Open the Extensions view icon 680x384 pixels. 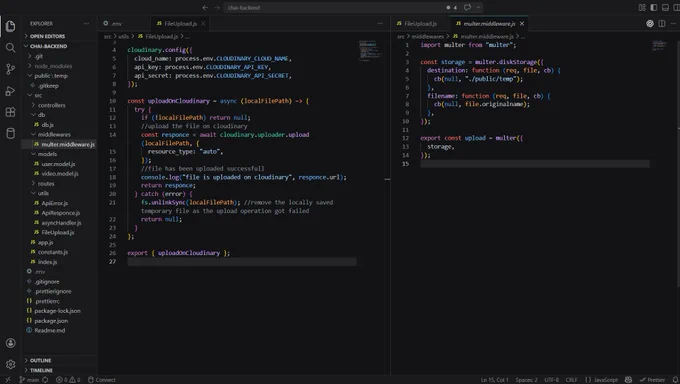tap(10, 112)
